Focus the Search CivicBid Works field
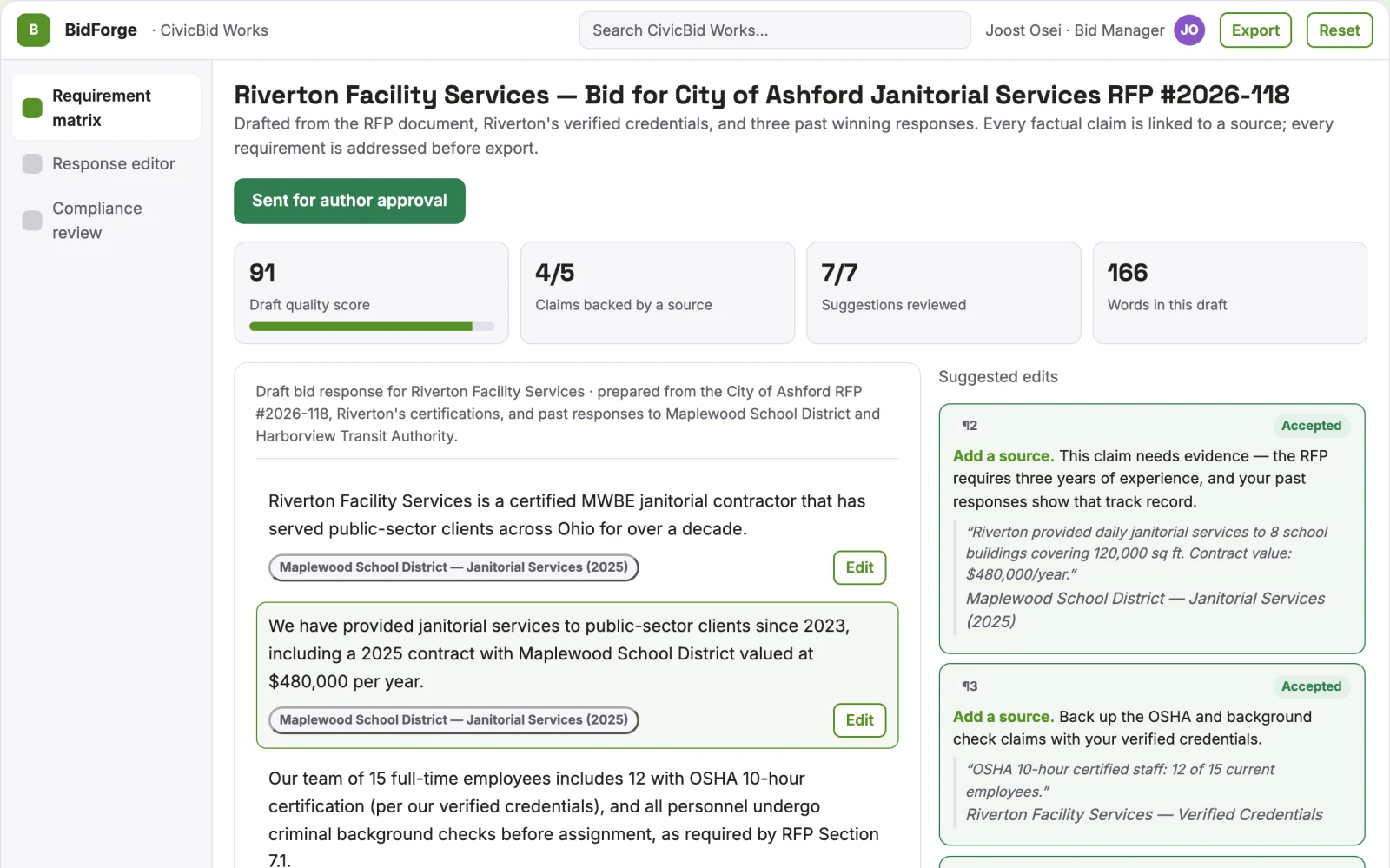 point(775,30)
